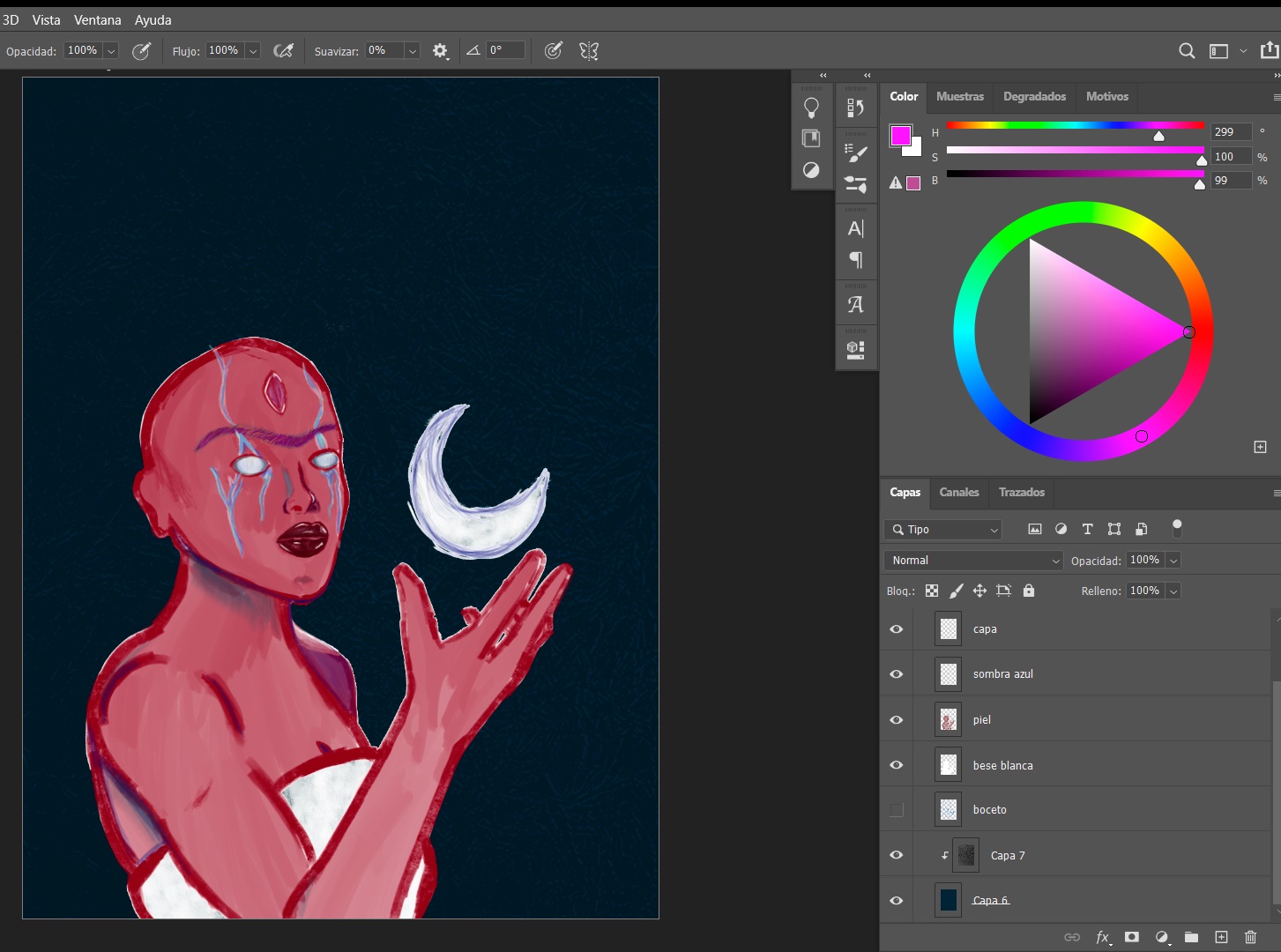Hide the Capa 6 layer
The image size is (1281, 952).
897,901
